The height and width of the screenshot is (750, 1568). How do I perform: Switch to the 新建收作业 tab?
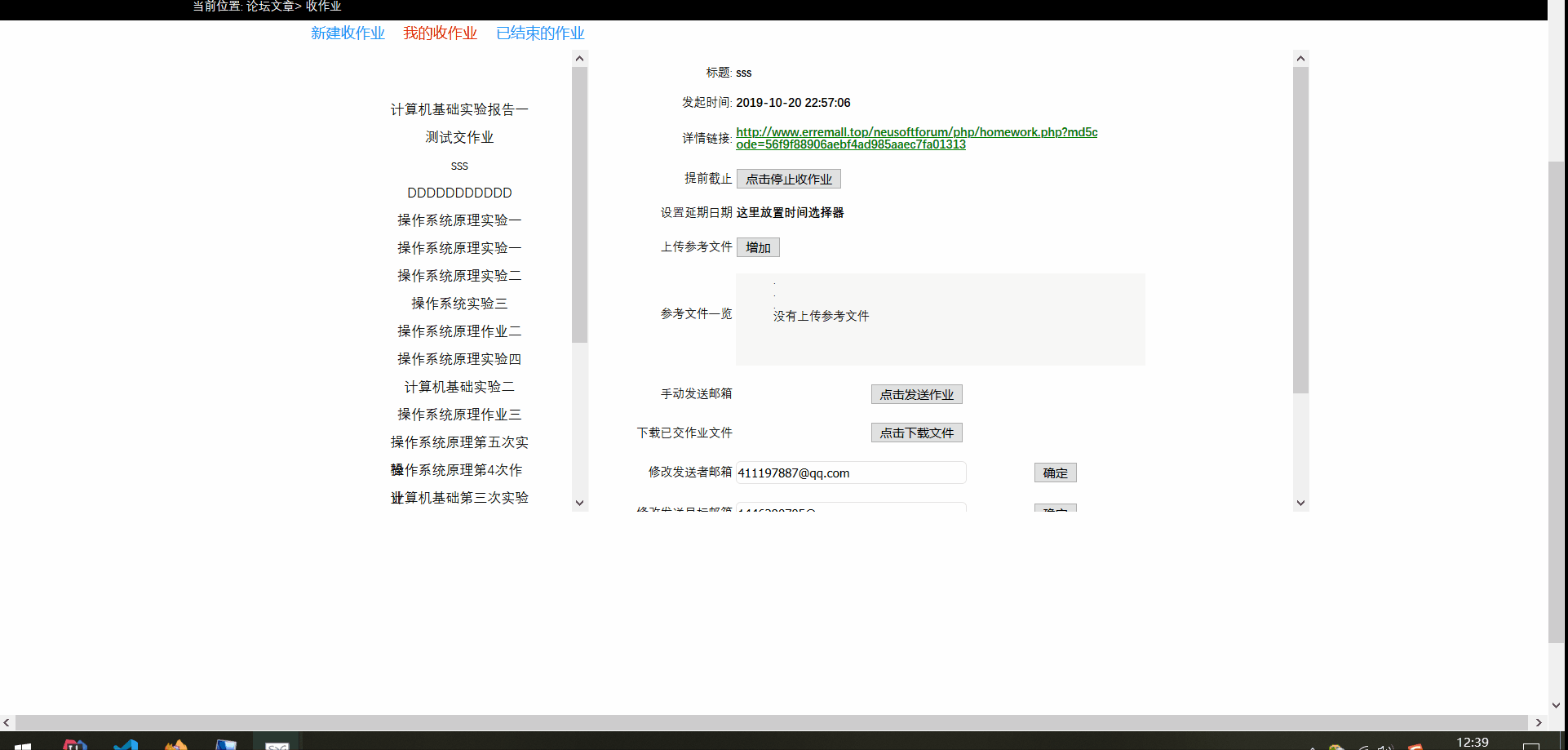point(348,33)
